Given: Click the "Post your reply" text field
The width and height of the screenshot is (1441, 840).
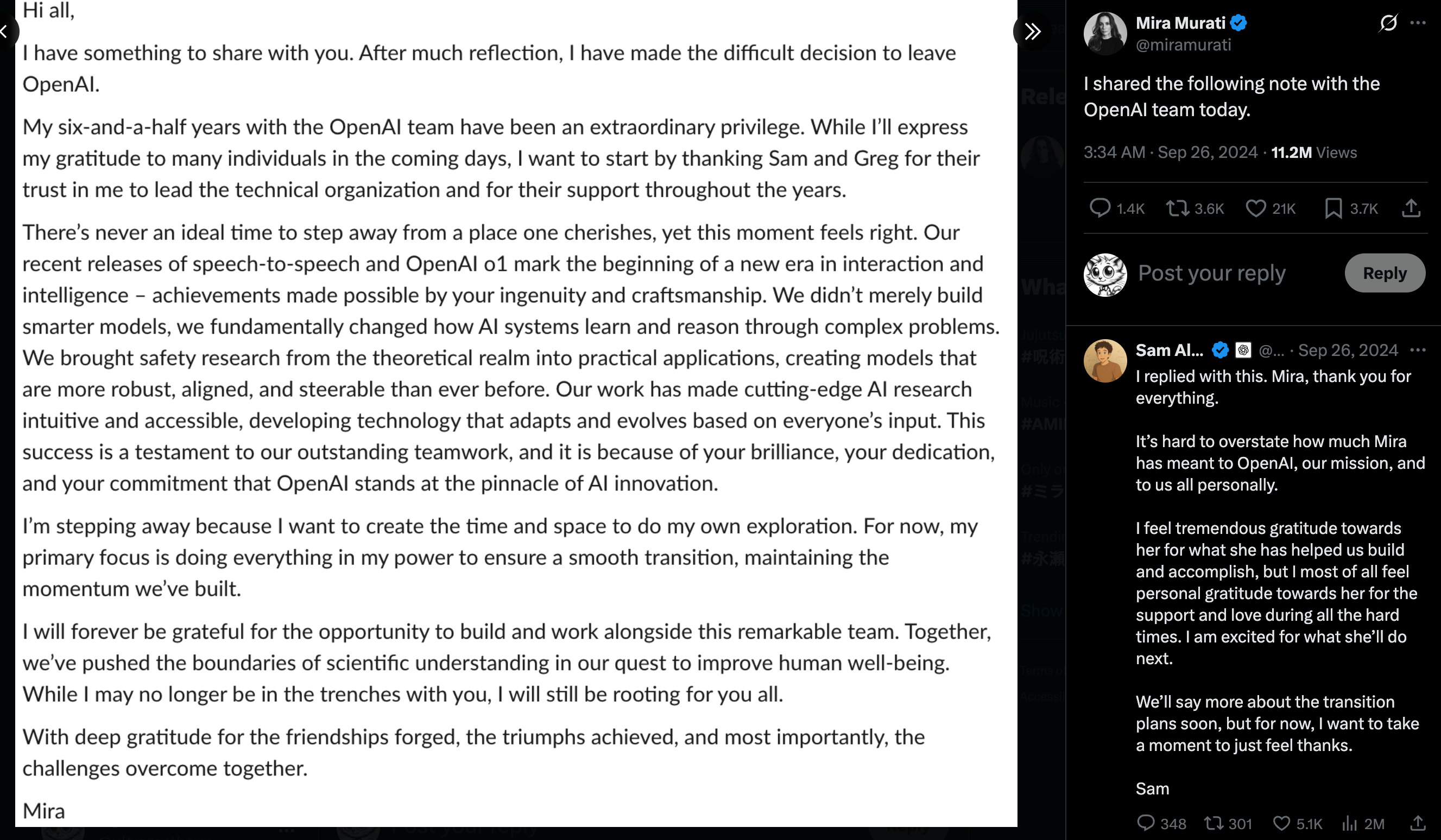Looking at the screenshot, I should coord(1212,273).
